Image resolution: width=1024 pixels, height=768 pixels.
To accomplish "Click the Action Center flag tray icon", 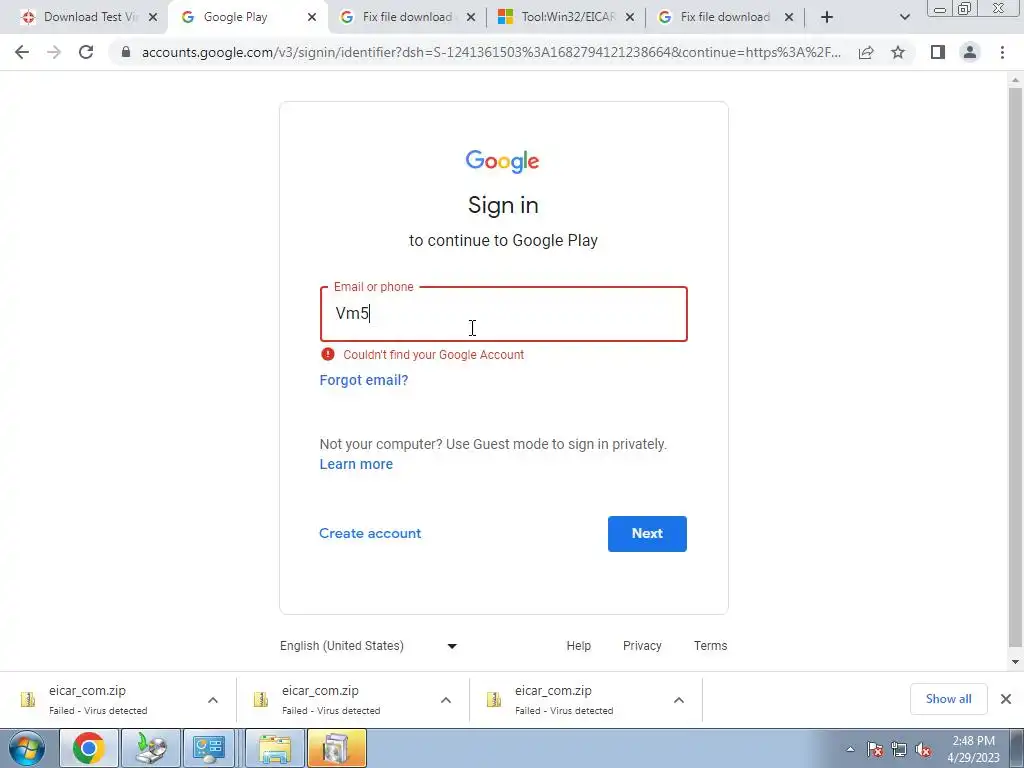I will pyautogui.click(x=876, y=750).
